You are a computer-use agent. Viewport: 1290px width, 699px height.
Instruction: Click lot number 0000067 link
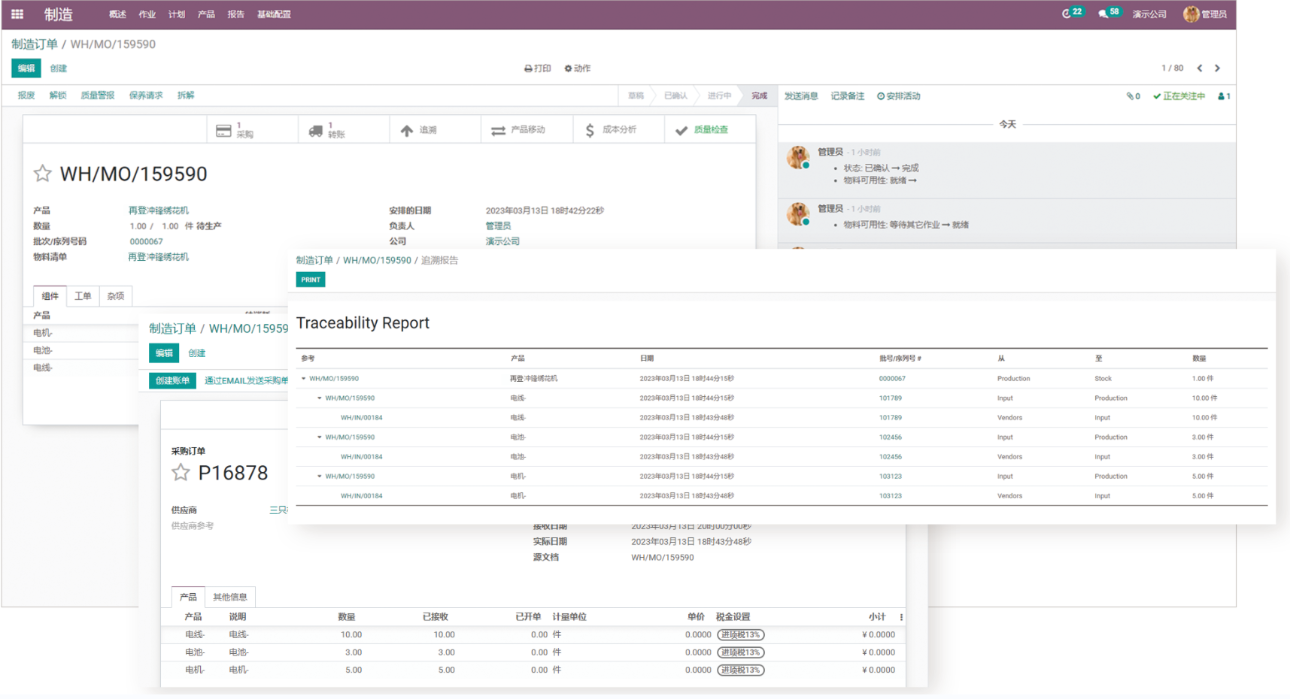(x=146, y=241)
